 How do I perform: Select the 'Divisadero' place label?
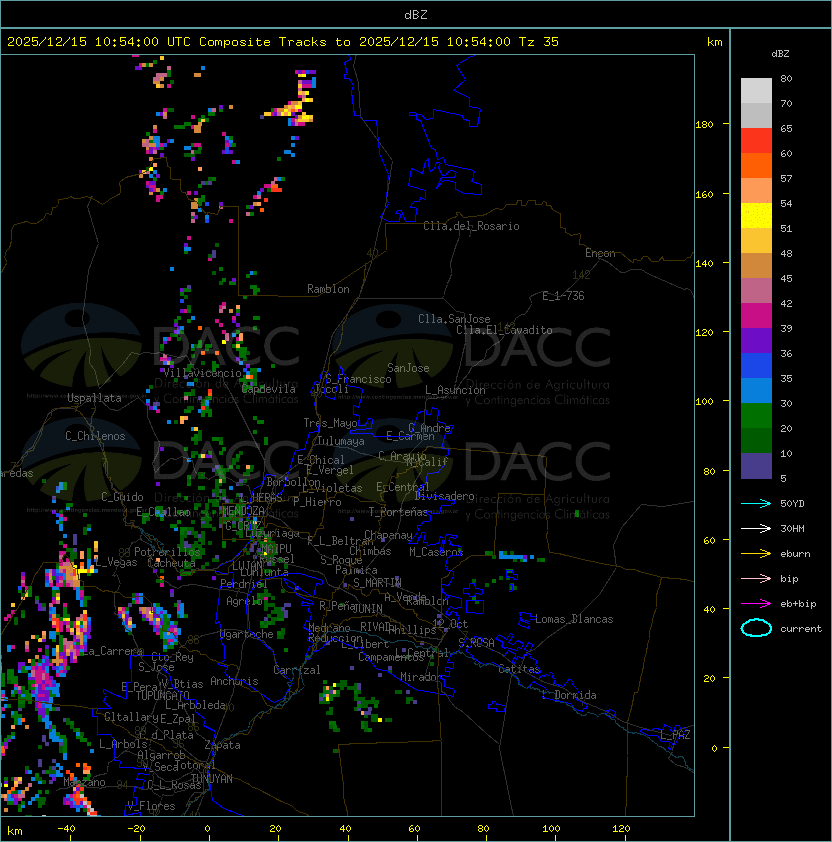click(x=445, y=496)
